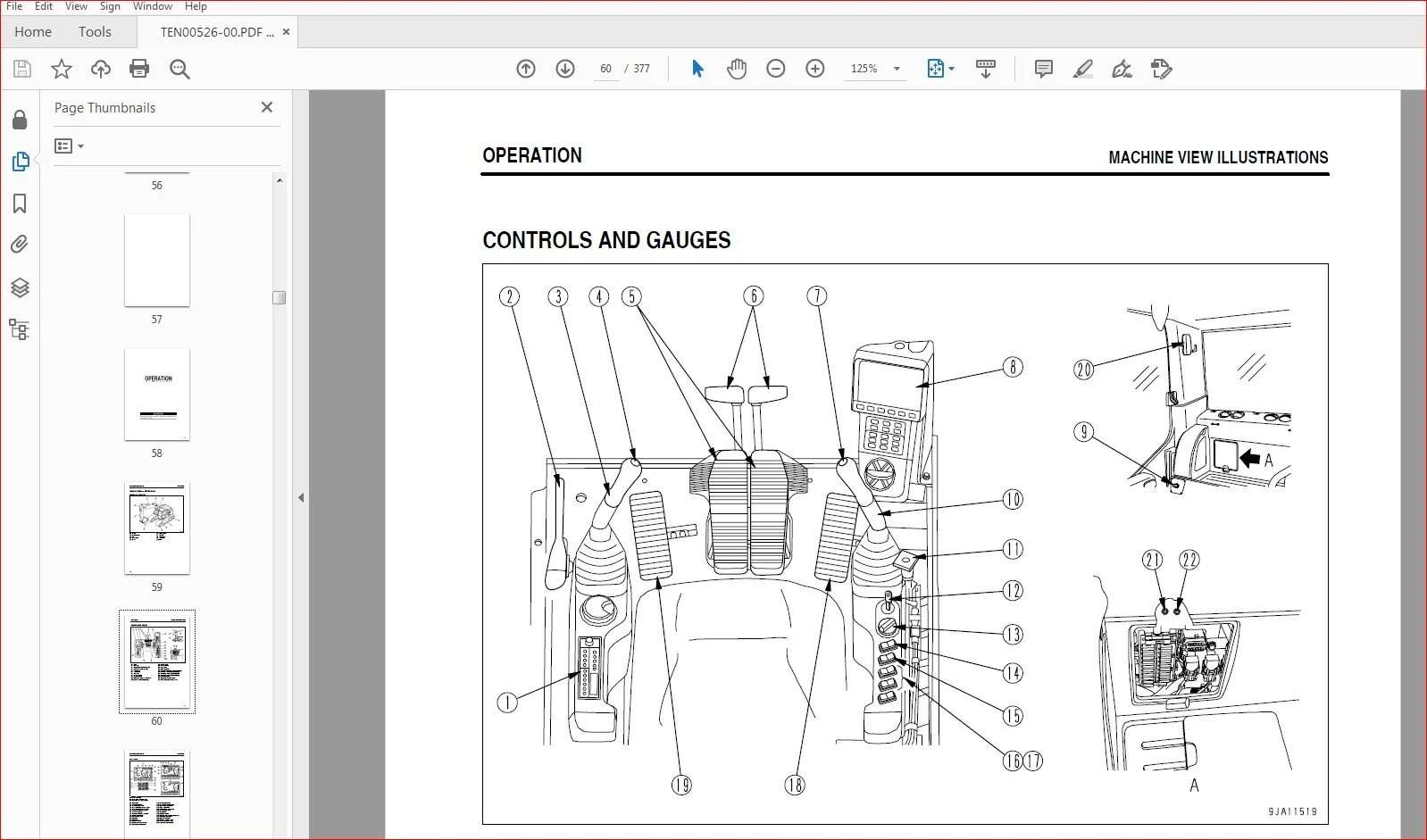Click the OPERATION page header
This screenshot has width=1427, height=840.
(x=532, y=155)
